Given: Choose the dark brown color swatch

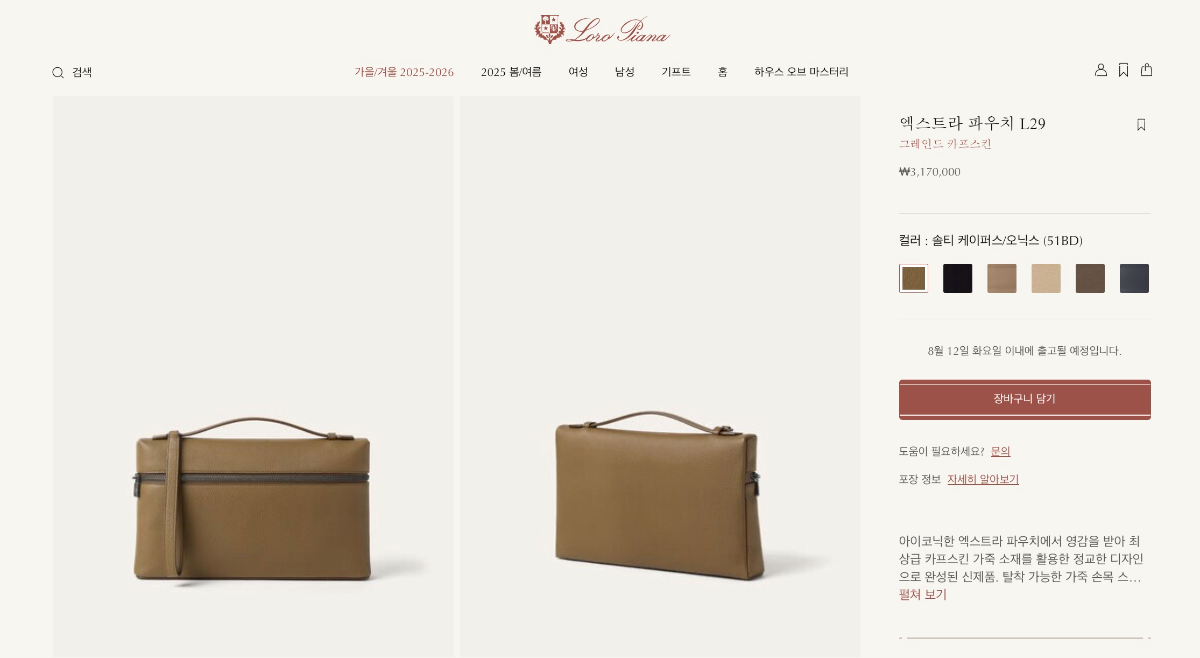Looking at the screenshot, I should (1090, 278).
